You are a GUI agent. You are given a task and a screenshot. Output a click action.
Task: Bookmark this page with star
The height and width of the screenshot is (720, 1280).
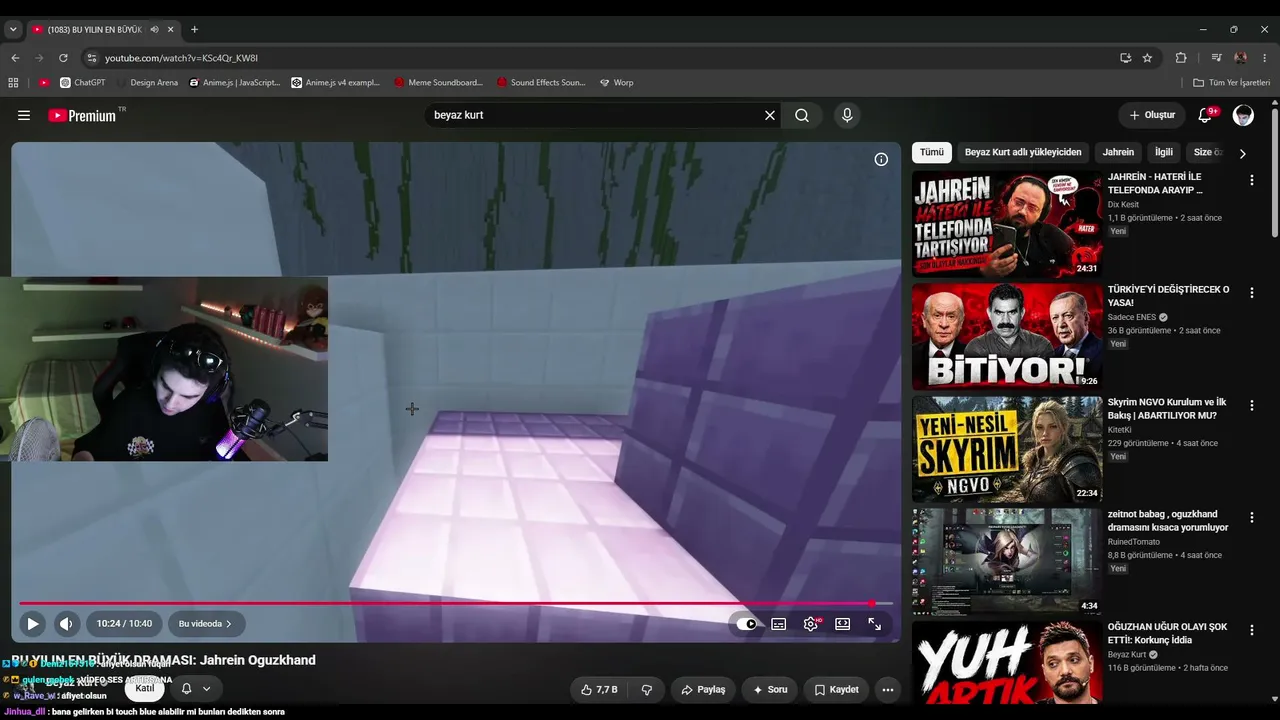click(1147, 58)
